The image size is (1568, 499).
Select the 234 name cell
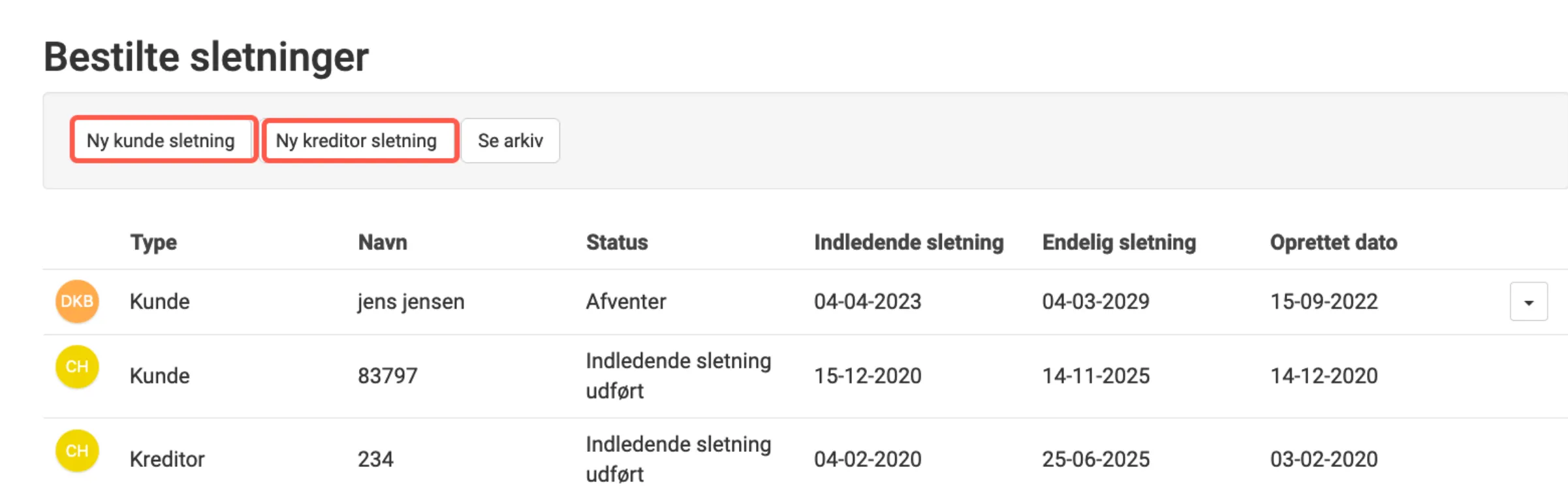pyautogui.click(x=375, y=459)
